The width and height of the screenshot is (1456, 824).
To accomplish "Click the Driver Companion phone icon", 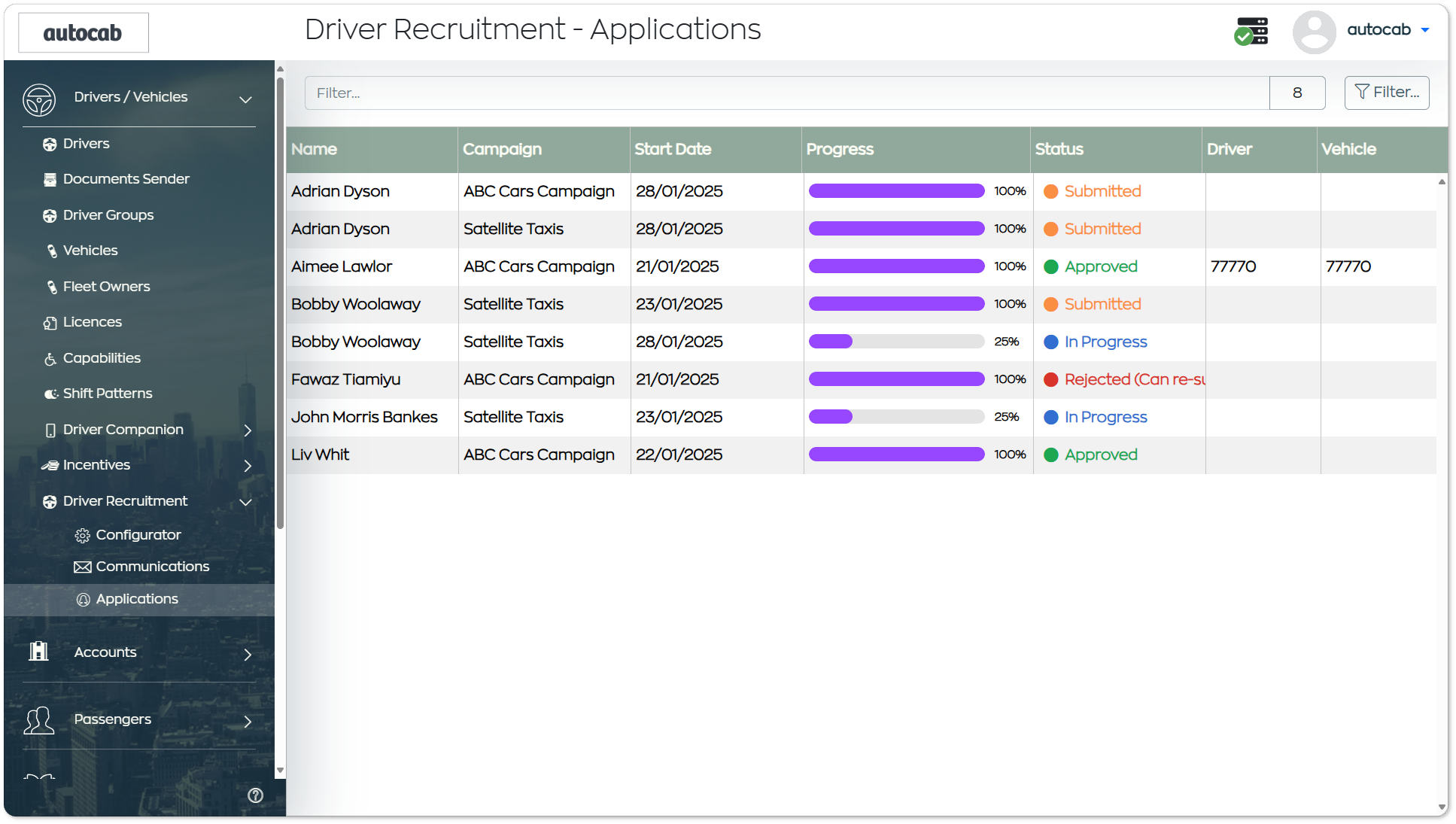I will (x=50, y=430).
